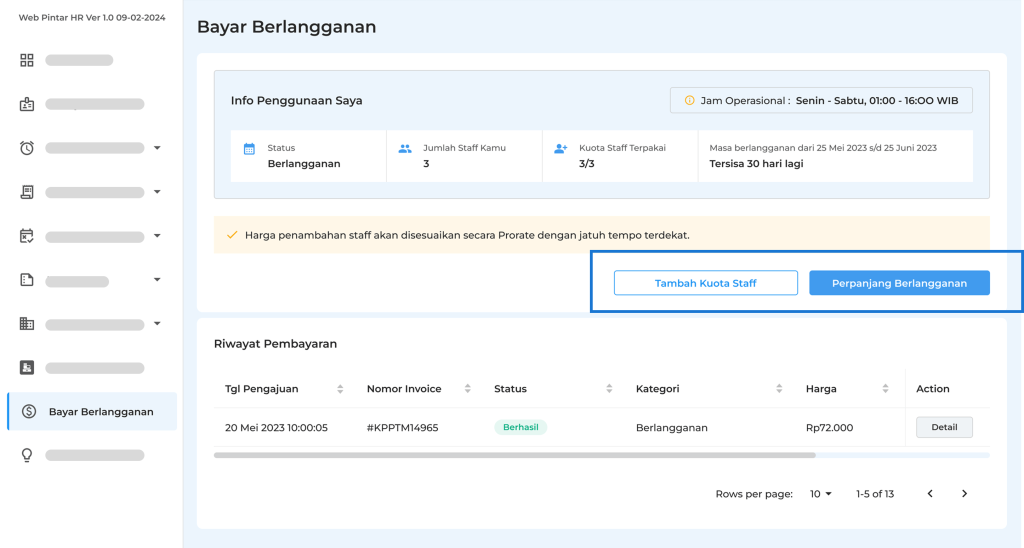
Task: Click the document file icon in sidebar
Action: click(x=27, y=280)
